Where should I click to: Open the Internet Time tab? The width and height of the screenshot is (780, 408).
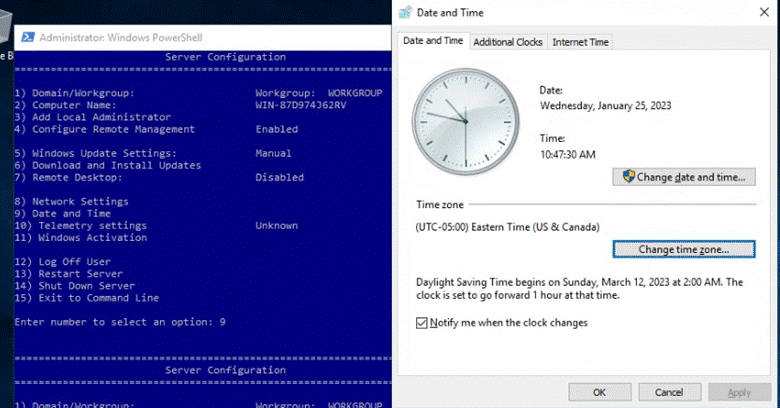click(x=580, y=42)
